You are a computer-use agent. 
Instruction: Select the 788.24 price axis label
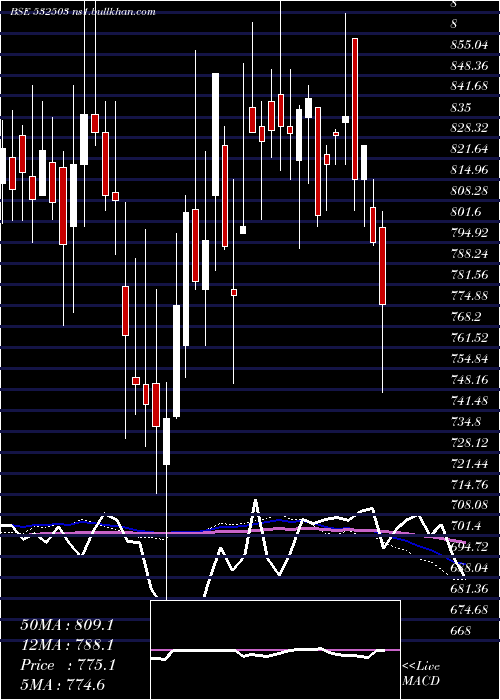(x=469, y=254)
